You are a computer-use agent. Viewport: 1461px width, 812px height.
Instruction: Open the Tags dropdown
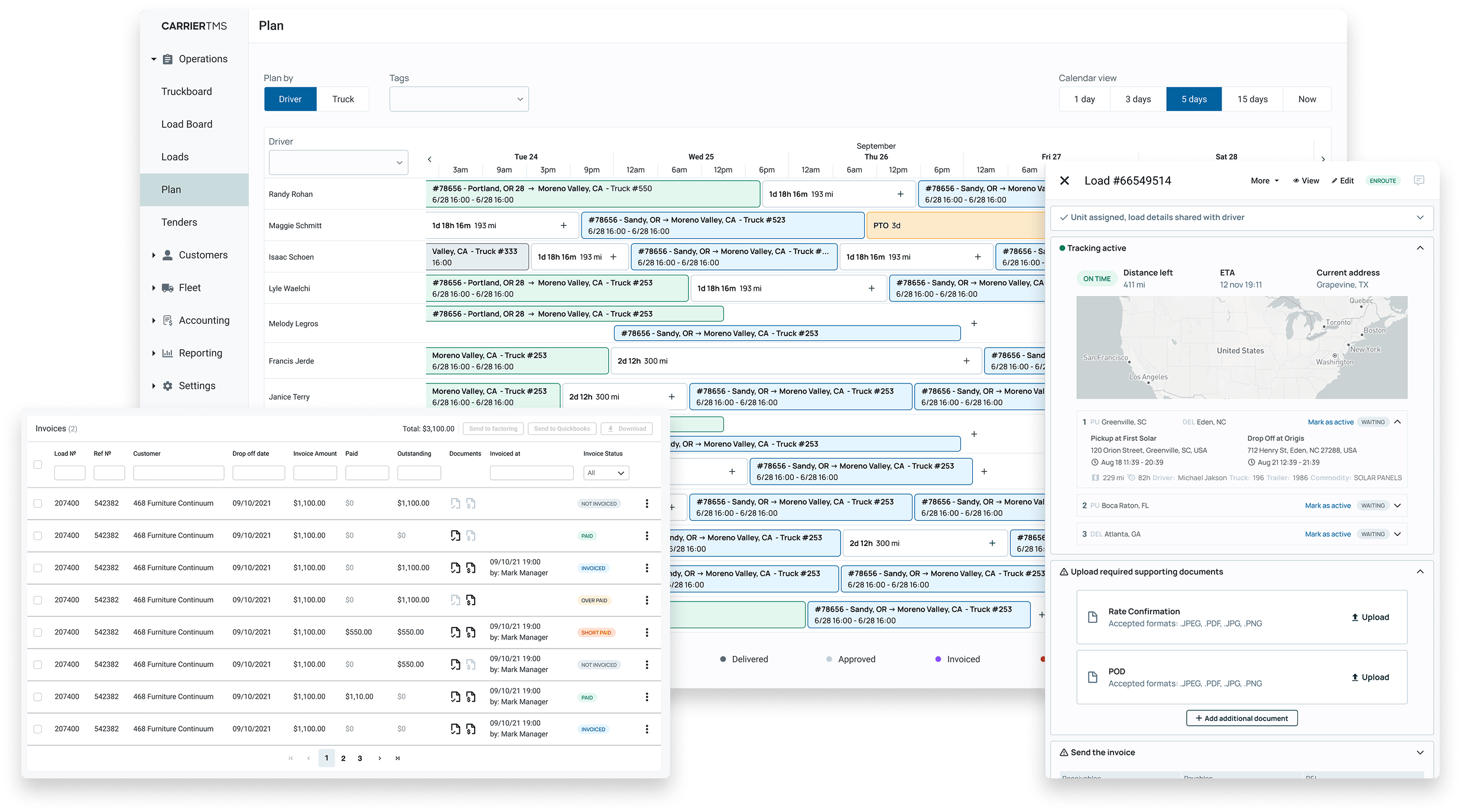pos(459,99)
